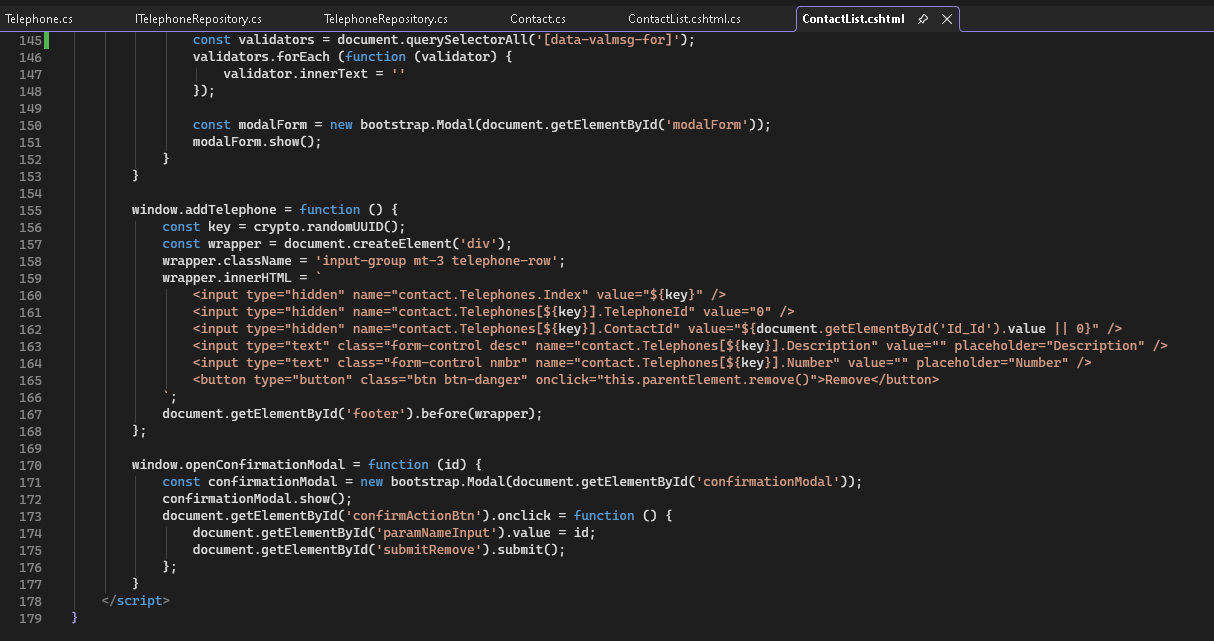Screen dimensions: 1214x641
Task: Click 'wrapper.innerHTML' on line 158
Action: [x=227, y=278]
